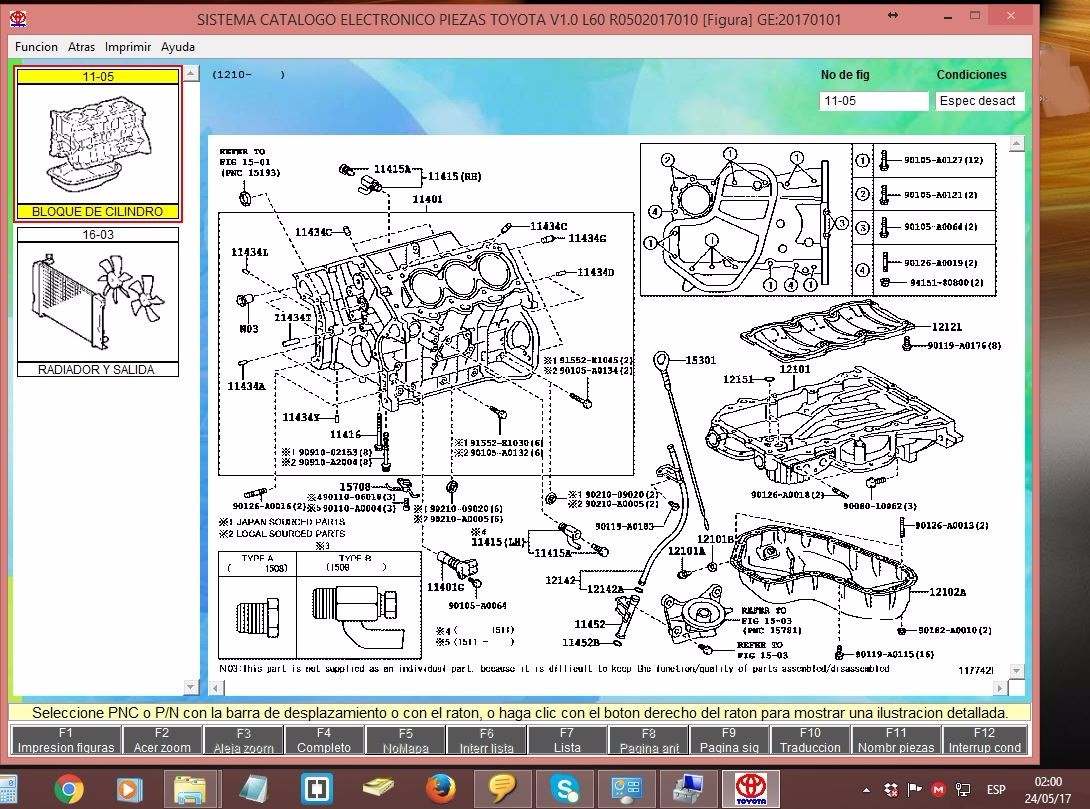
Task: Click the F7 Lista button
Action: (567, 740)
